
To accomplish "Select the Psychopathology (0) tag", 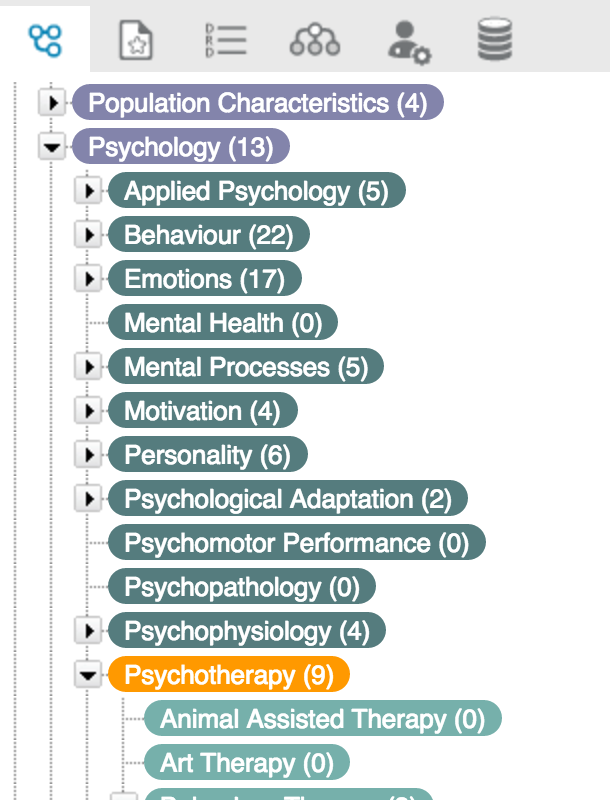I will (242, 587).
